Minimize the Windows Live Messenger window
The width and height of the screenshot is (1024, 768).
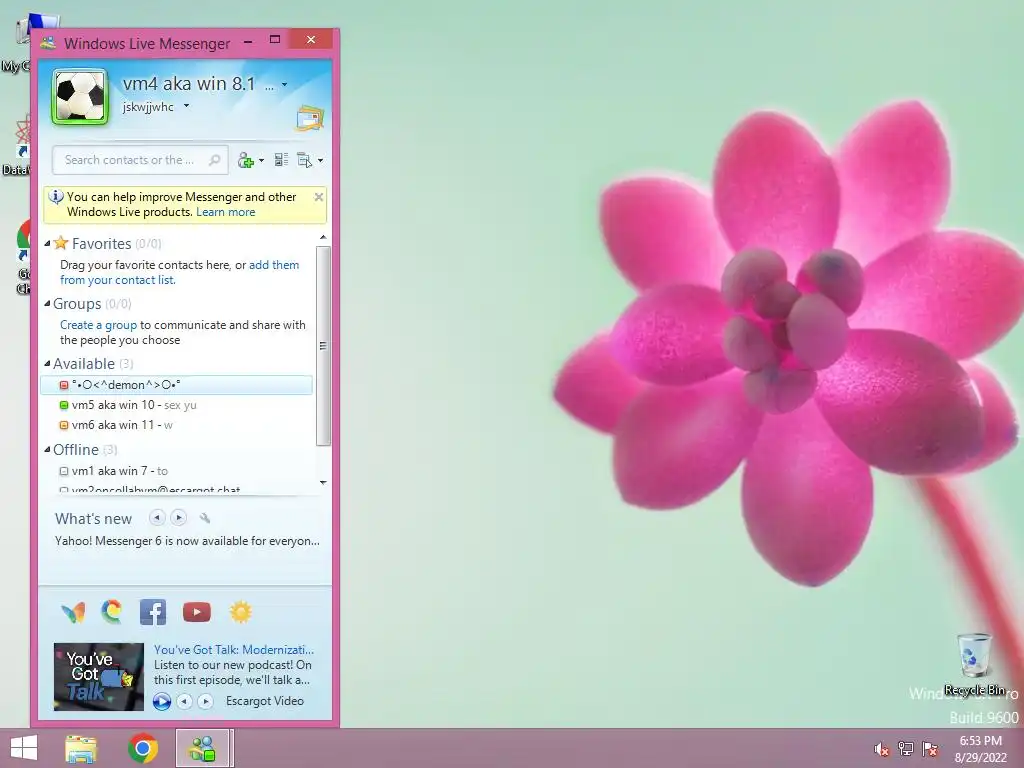[248, 42]
